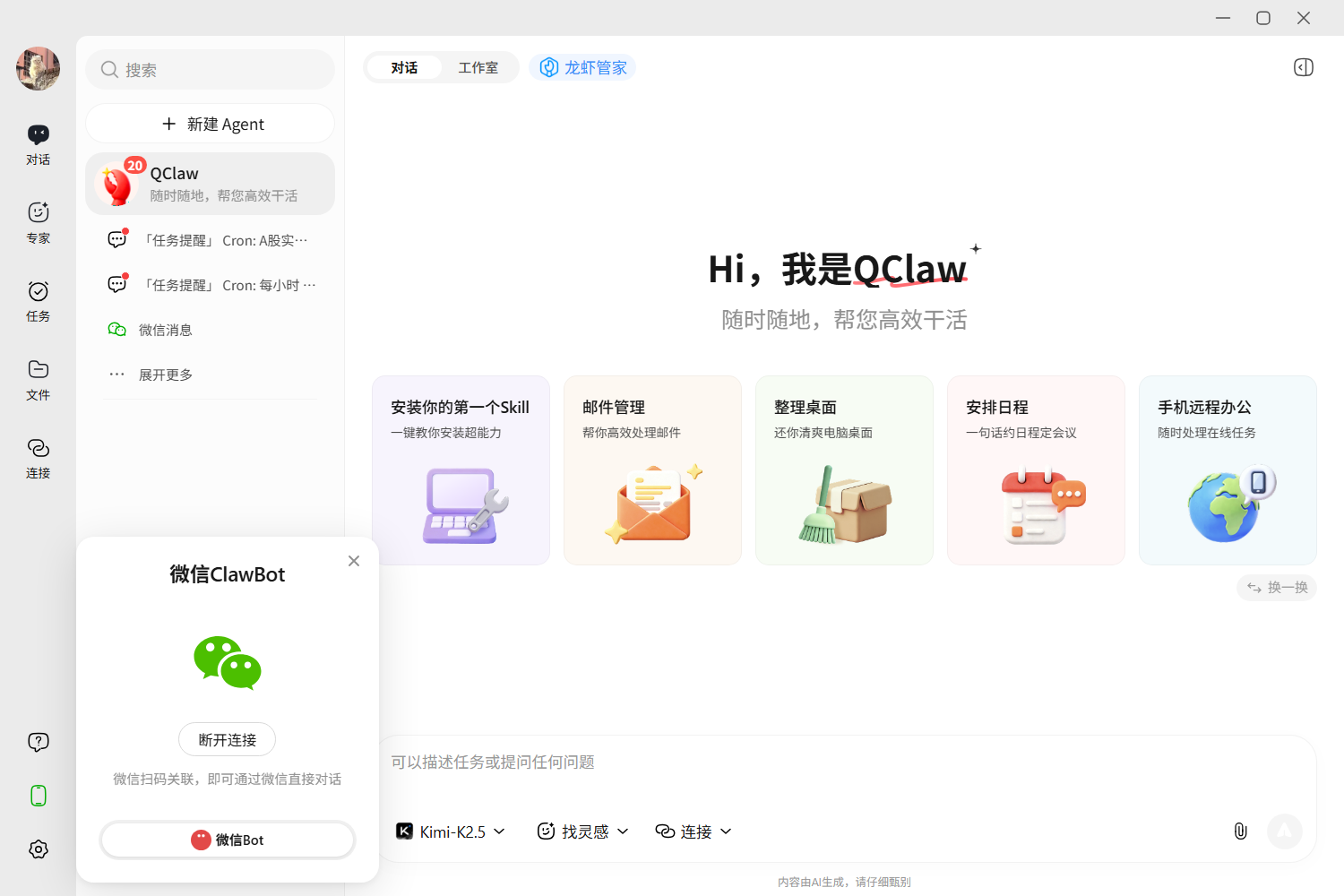Toggle the side panel icon at top right

(x=1304, y=67)
